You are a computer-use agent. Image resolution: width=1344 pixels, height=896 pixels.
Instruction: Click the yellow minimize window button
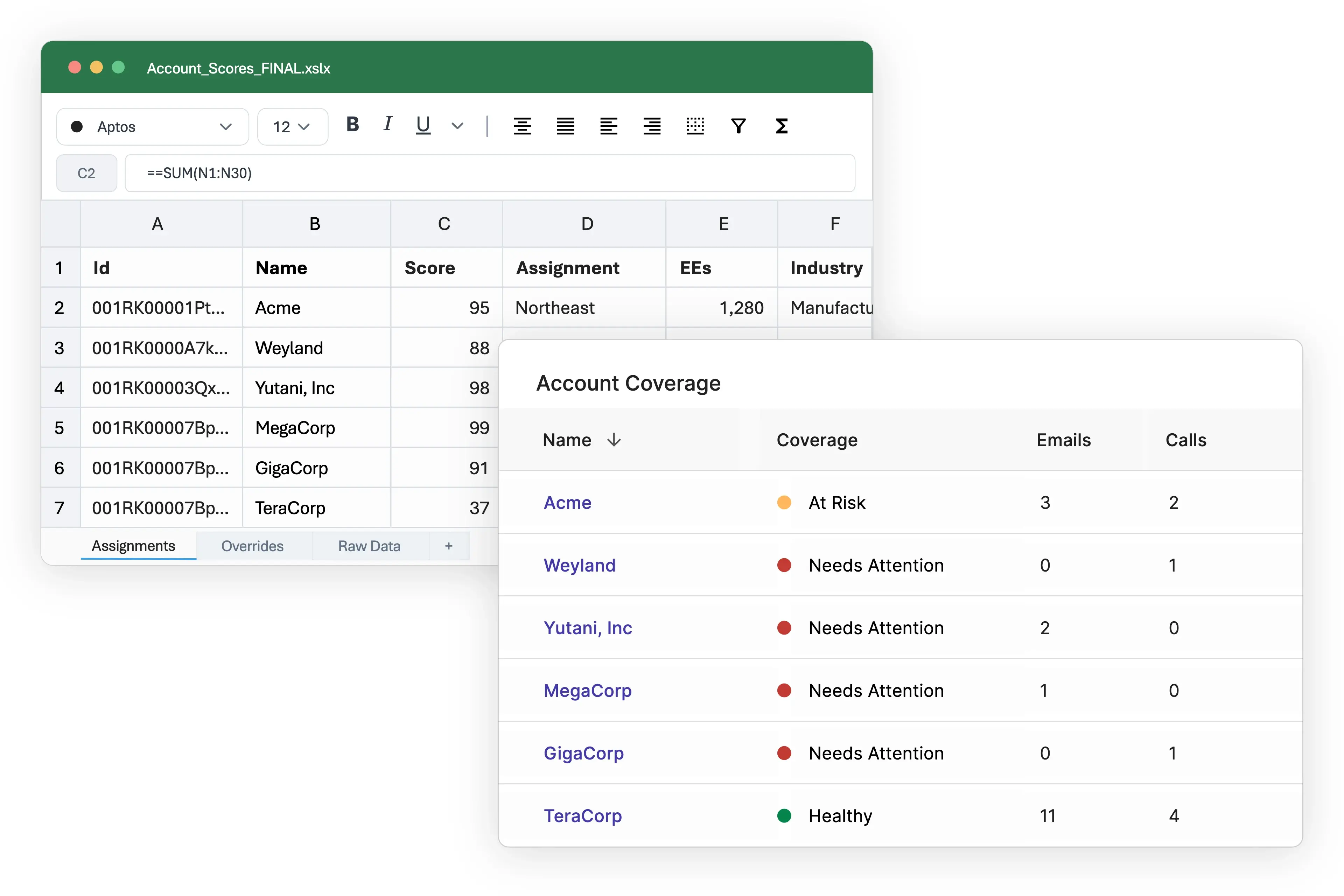click(97, 68)
